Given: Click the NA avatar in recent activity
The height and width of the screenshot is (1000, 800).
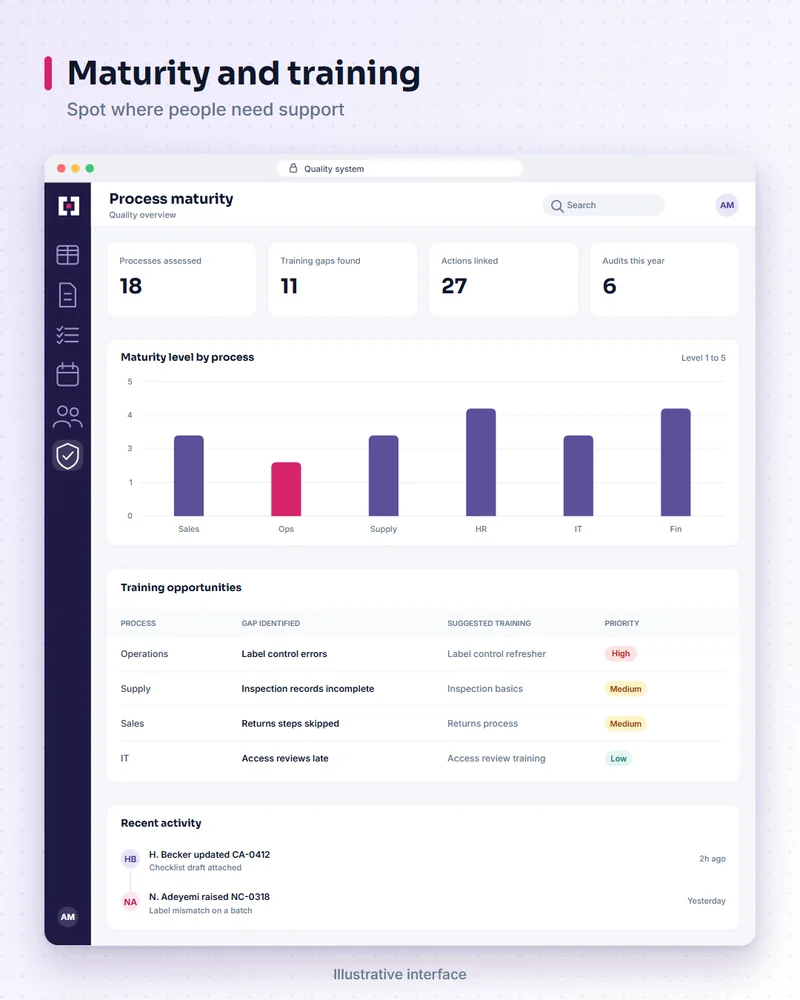Looking at the screenshot, I should pyautogui.click(x=130, y=902).
